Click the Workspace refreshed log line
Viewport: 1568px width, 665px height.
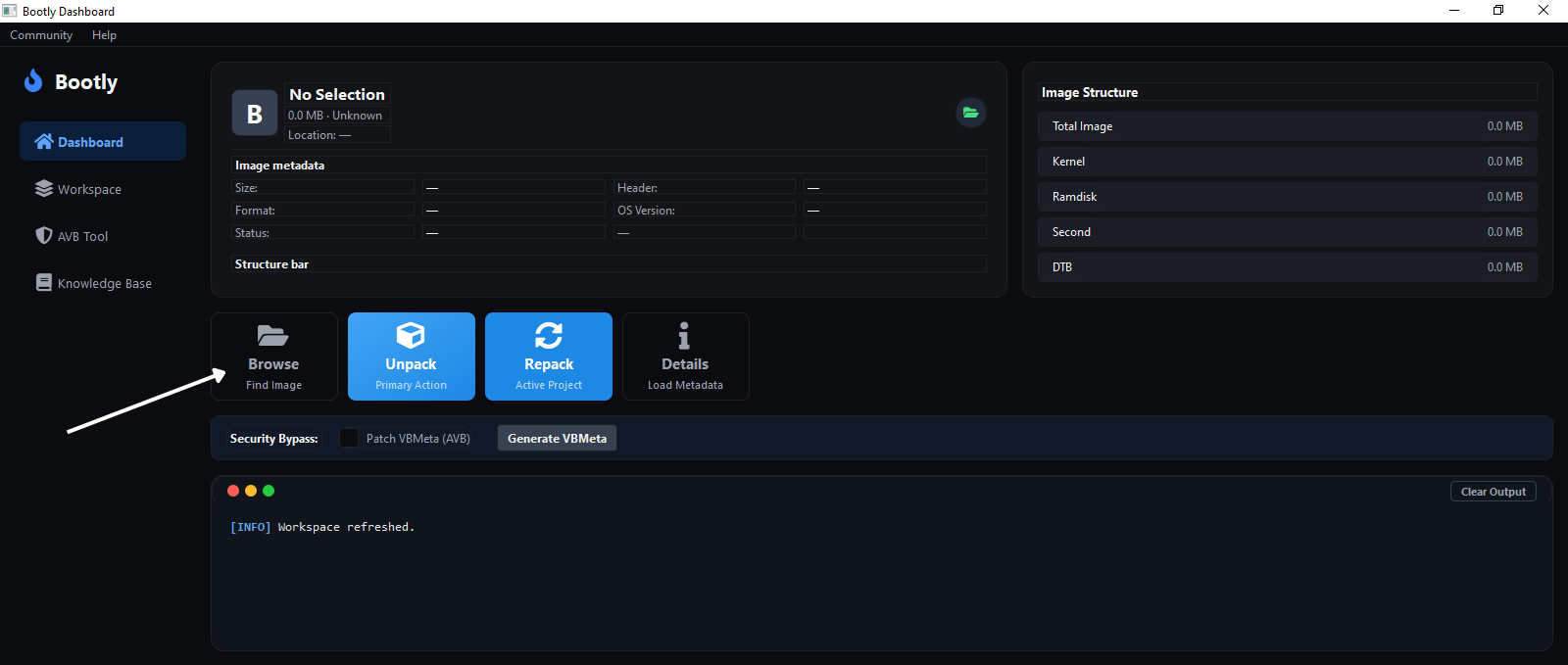click(x=322, y=527)
